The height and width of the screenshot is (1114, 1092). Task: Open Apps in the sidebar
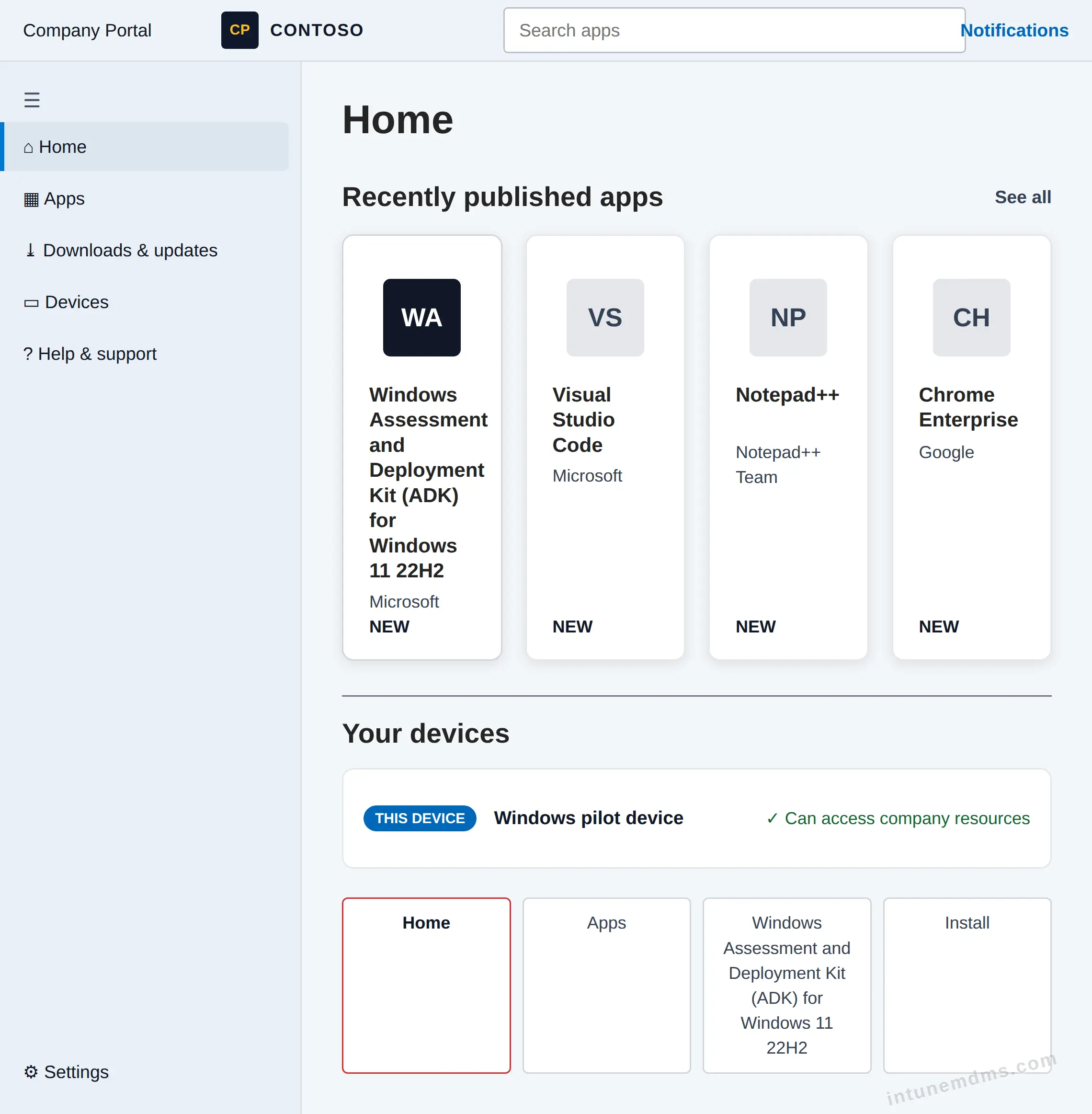54,198
